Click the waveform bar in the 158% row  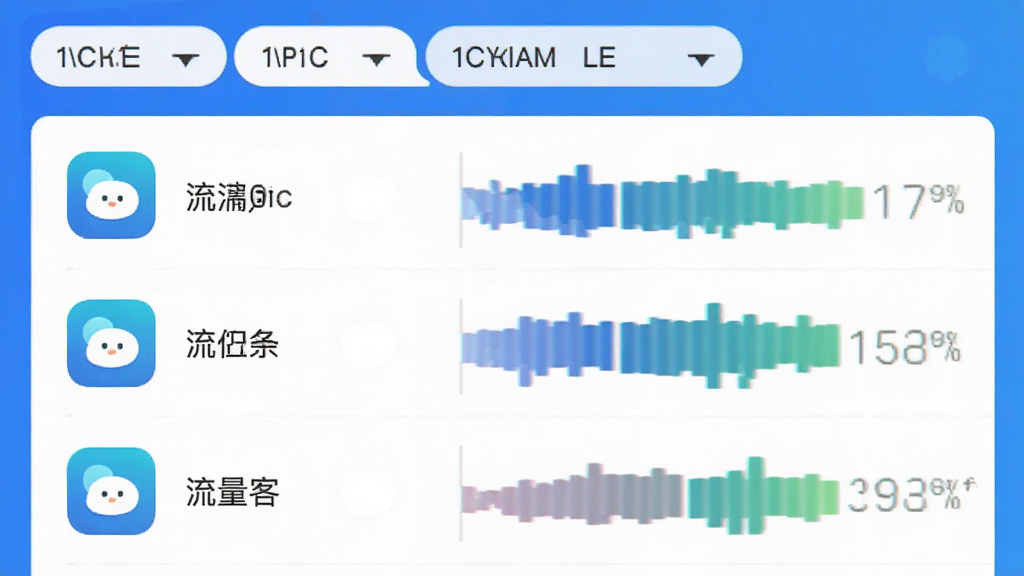click(x=650, y=345)
